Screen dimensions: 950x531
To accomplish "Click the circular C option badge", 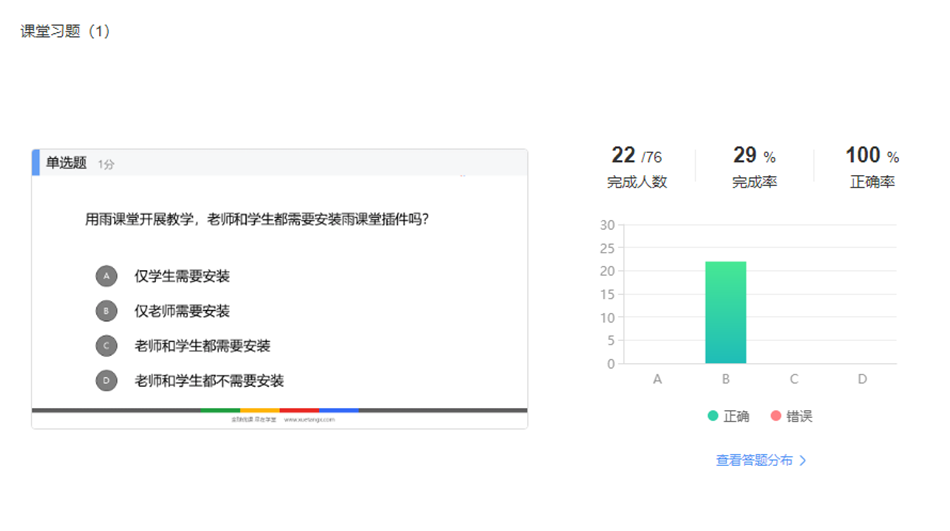I will [106, 346].
